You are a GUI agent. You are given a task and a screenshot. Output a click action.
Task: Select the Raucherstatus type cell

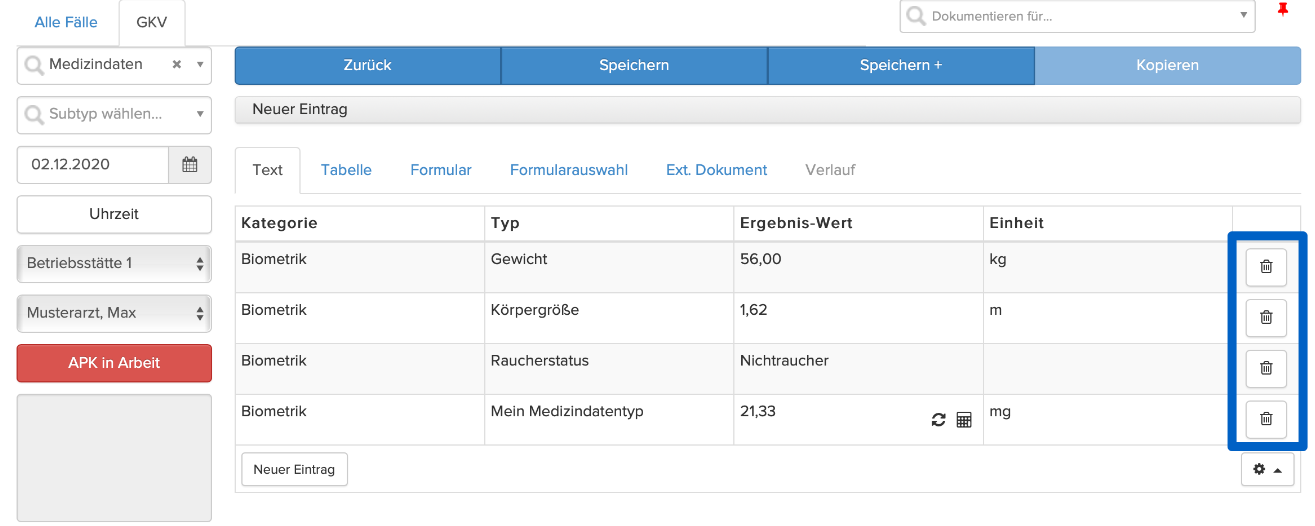(609, 369)
